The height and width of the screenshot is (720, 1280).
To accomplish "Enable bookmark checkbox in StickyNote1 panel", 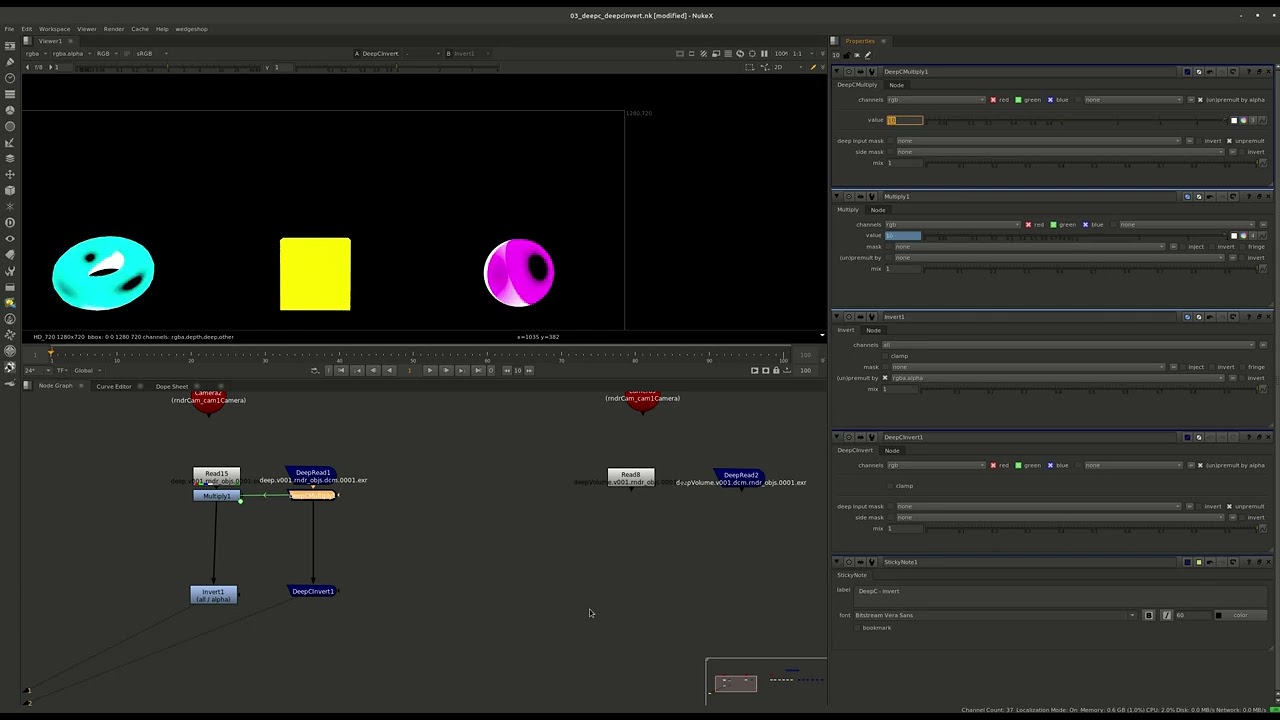I will [x=858, y=628].
